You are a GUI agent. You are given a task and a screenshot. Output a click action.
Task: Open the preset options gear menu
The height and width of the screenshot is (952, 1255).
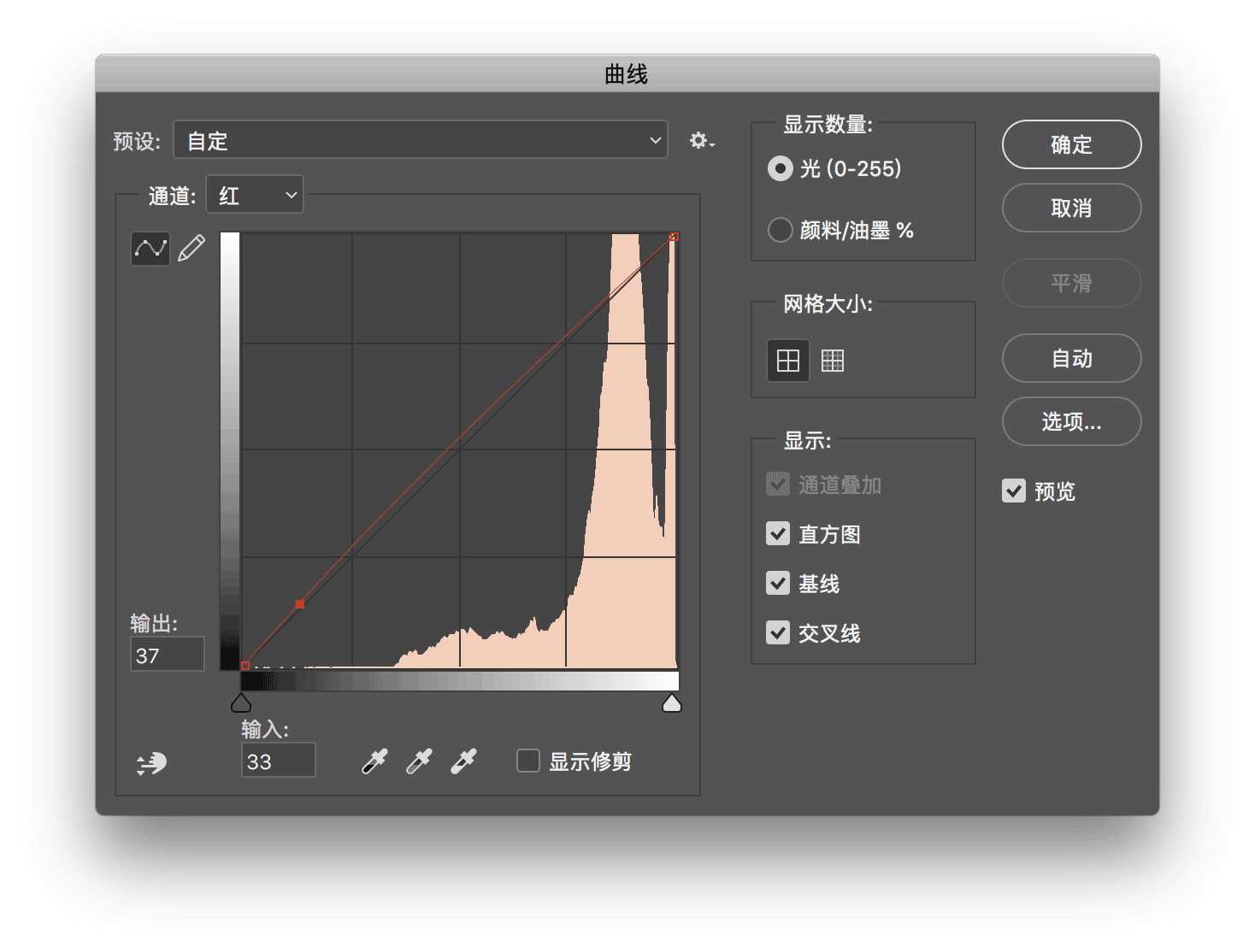coord(702,141)
